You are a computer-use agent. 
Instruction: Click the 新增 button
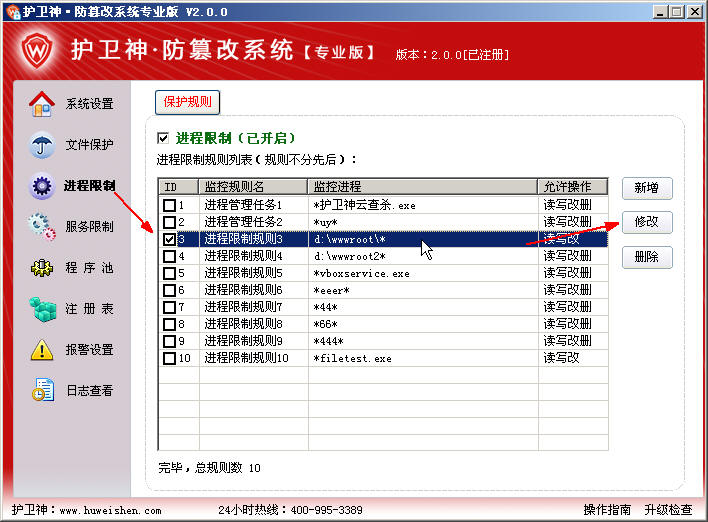click(x=647, y=188)
